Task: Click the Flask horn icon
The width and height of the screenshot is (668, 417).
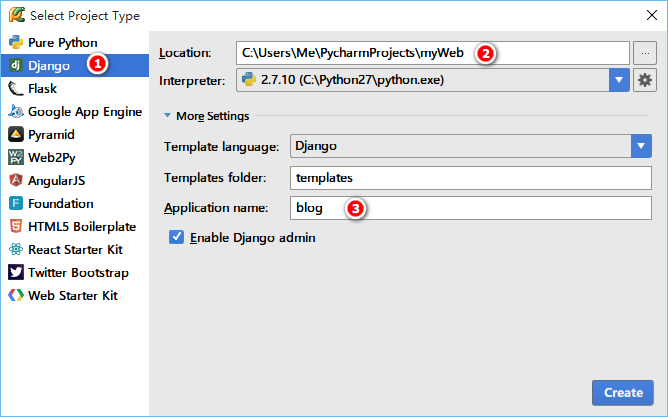Action: click(x=16, y=88)
